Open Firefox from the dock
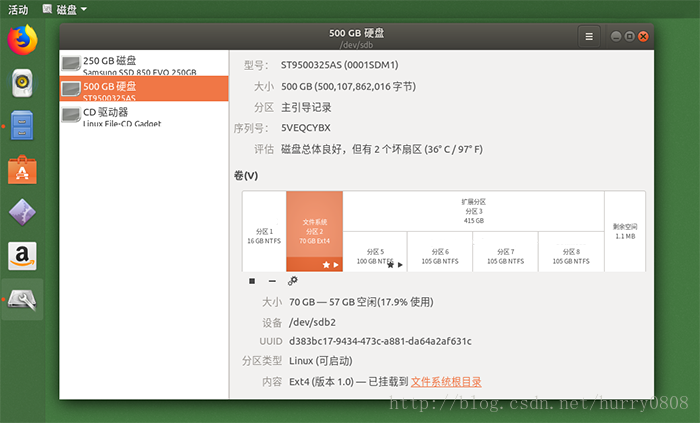The height and width of the screenshot is (423, 700). coord(22,40)
